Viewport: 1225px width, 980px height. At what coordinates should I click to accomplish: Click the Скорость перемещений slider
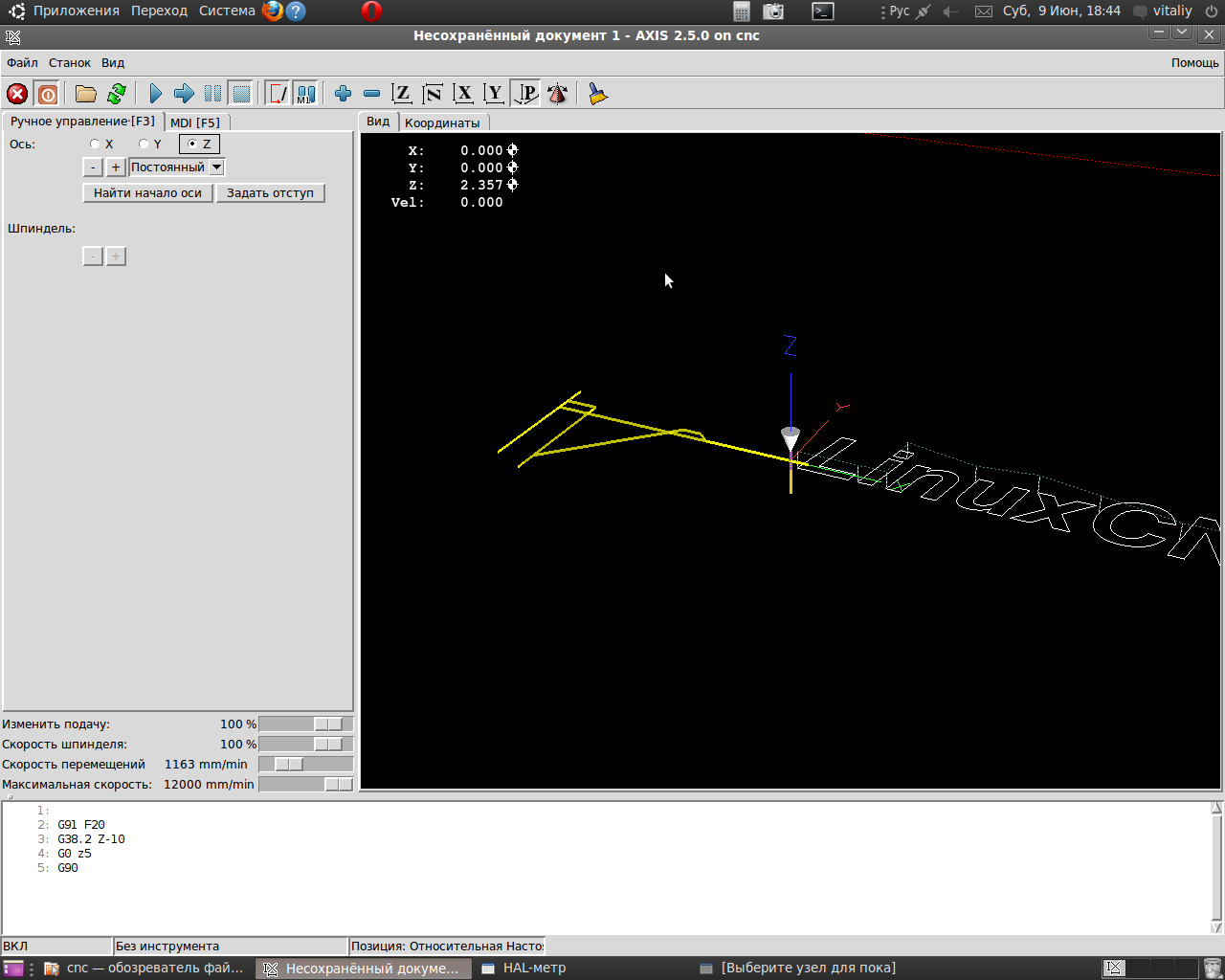point(289,765)
